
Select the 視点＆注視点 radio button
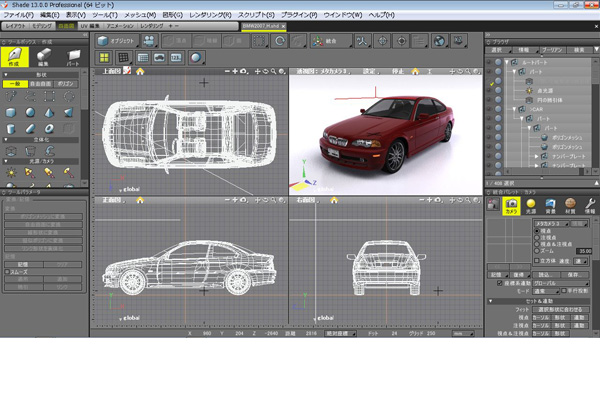pos(537,244)
